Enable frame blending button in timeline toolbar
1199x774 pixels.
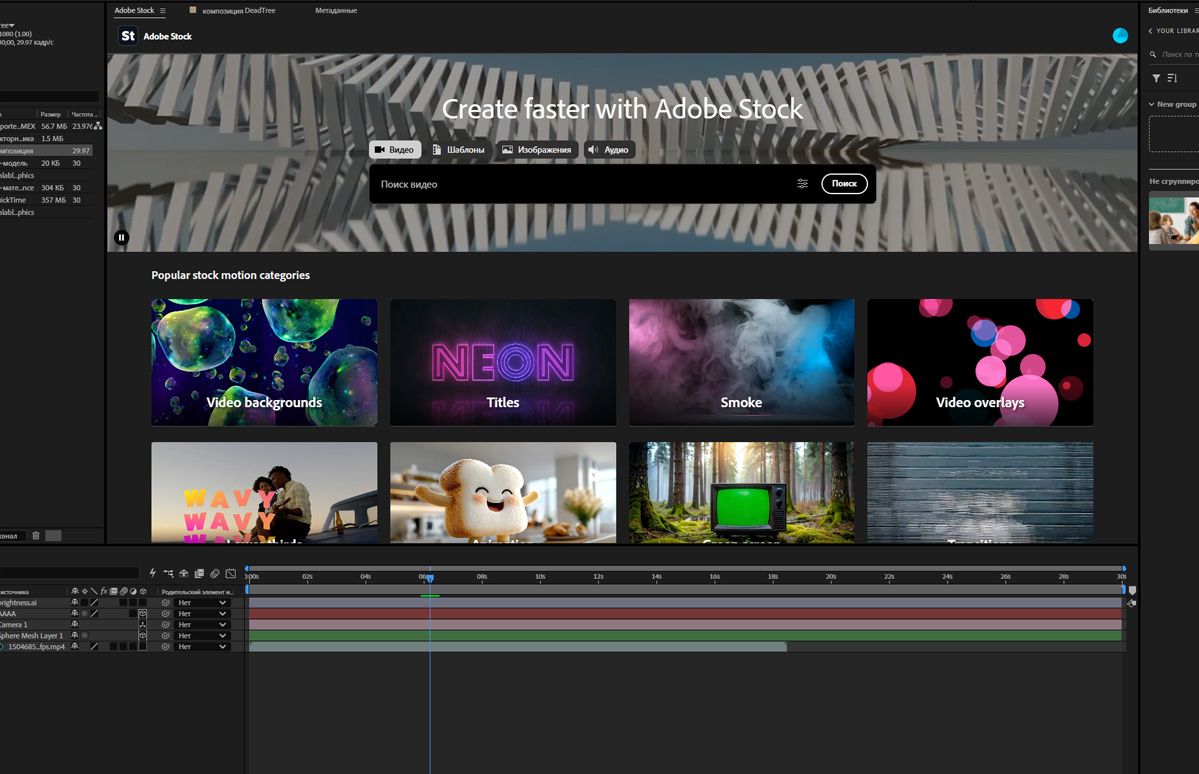(199, 573)
